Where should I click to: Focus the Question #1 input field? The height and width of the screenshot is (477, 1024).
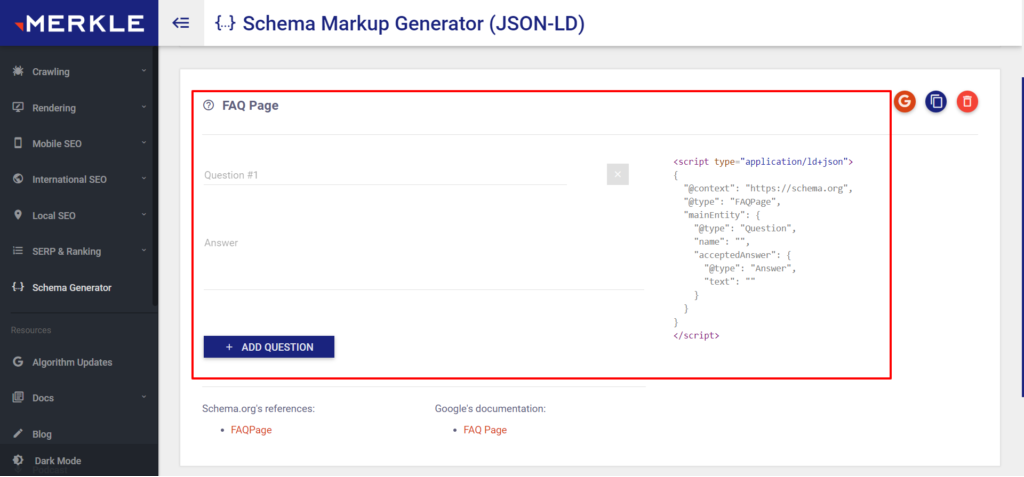click(385, 174)
